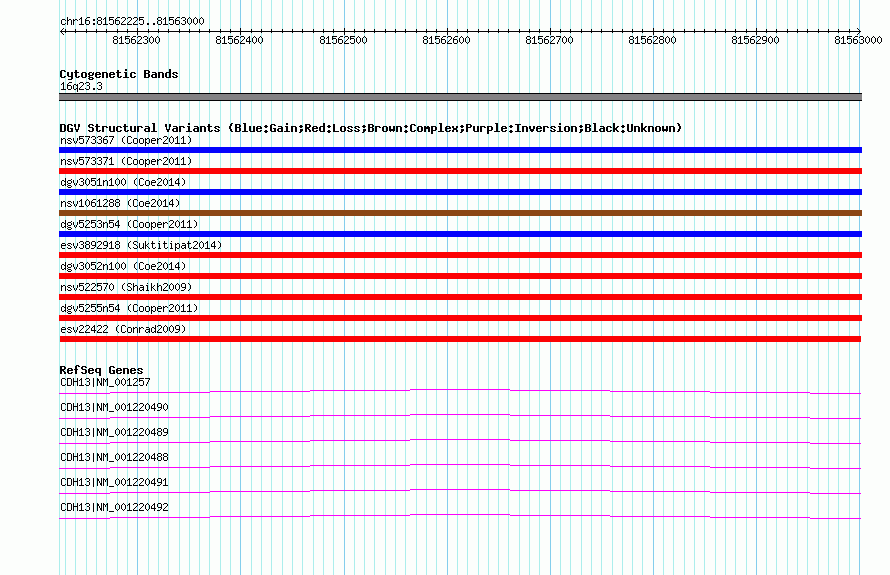This screenshot has height=575, width=890.
Task: Click the esv22422 (Conrad2009) red bar
Action: (x=460, y=339)
